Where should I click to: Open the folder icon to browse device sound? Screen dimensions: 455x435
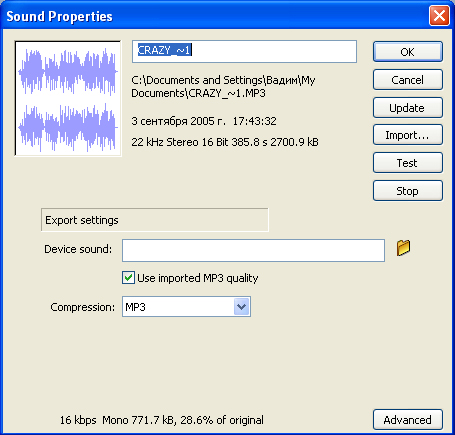point(403,248)
